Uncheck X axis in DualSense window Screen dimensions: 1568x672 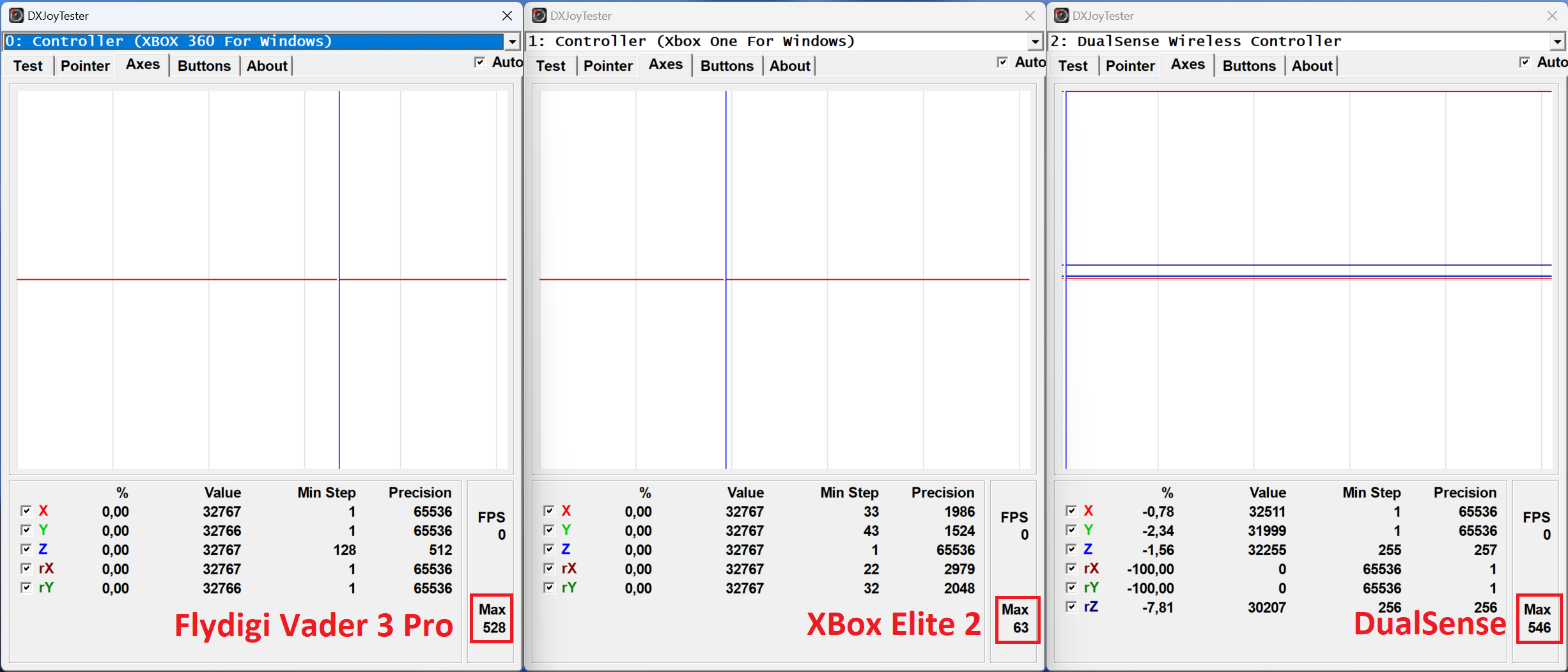click(1071, 510)
